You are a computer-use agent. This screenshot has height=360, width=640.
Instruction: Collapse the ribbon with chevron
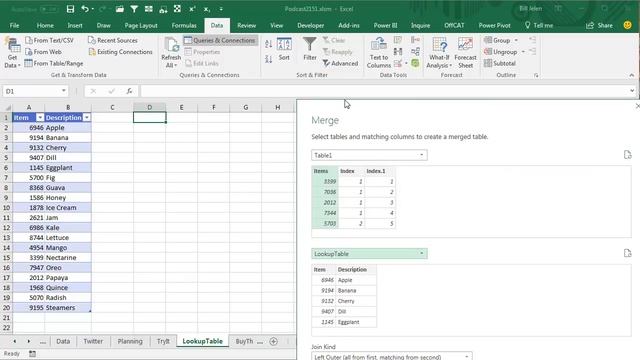tap(631, 76)
